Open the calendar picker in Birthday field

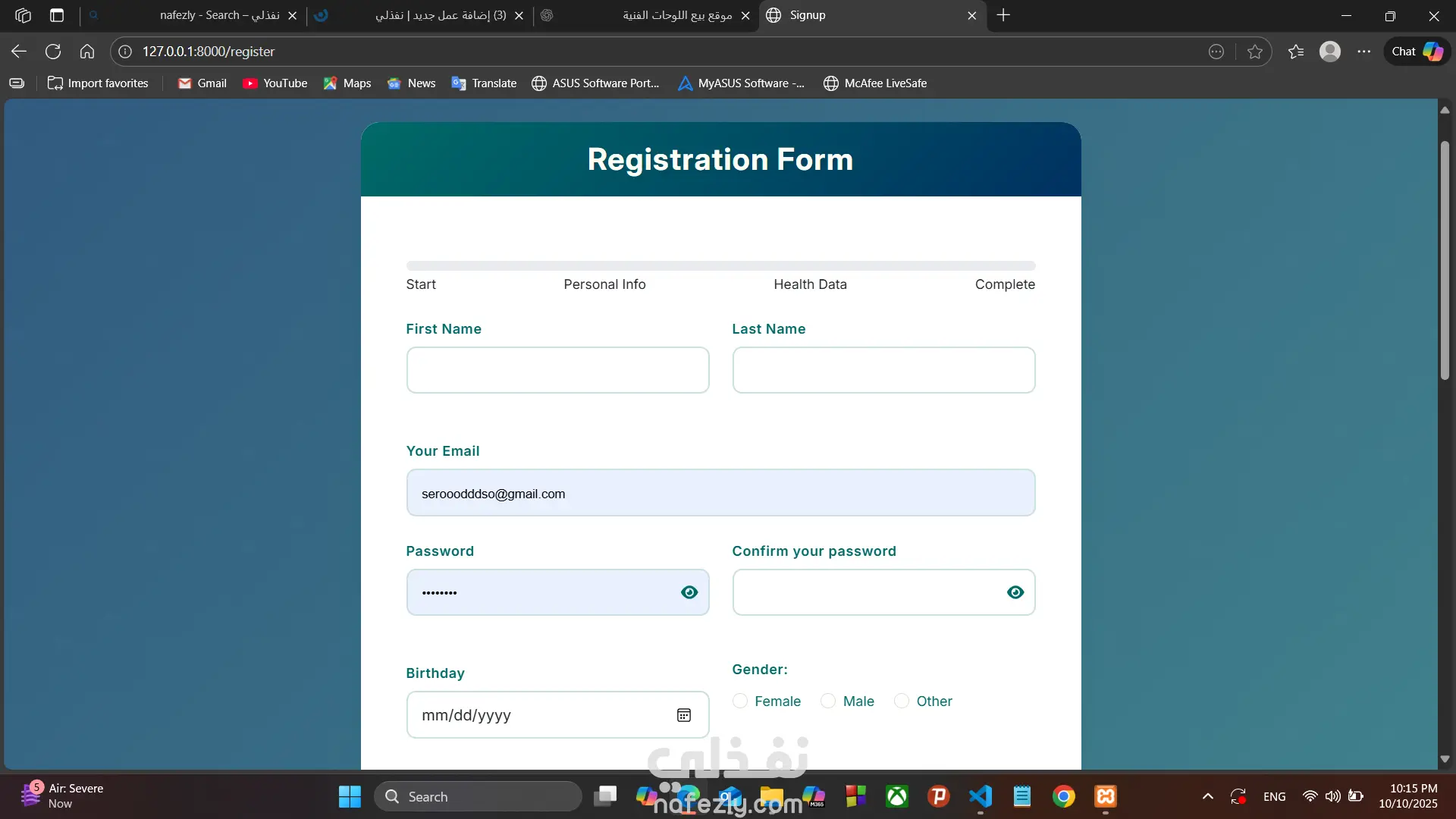[683, 715]
